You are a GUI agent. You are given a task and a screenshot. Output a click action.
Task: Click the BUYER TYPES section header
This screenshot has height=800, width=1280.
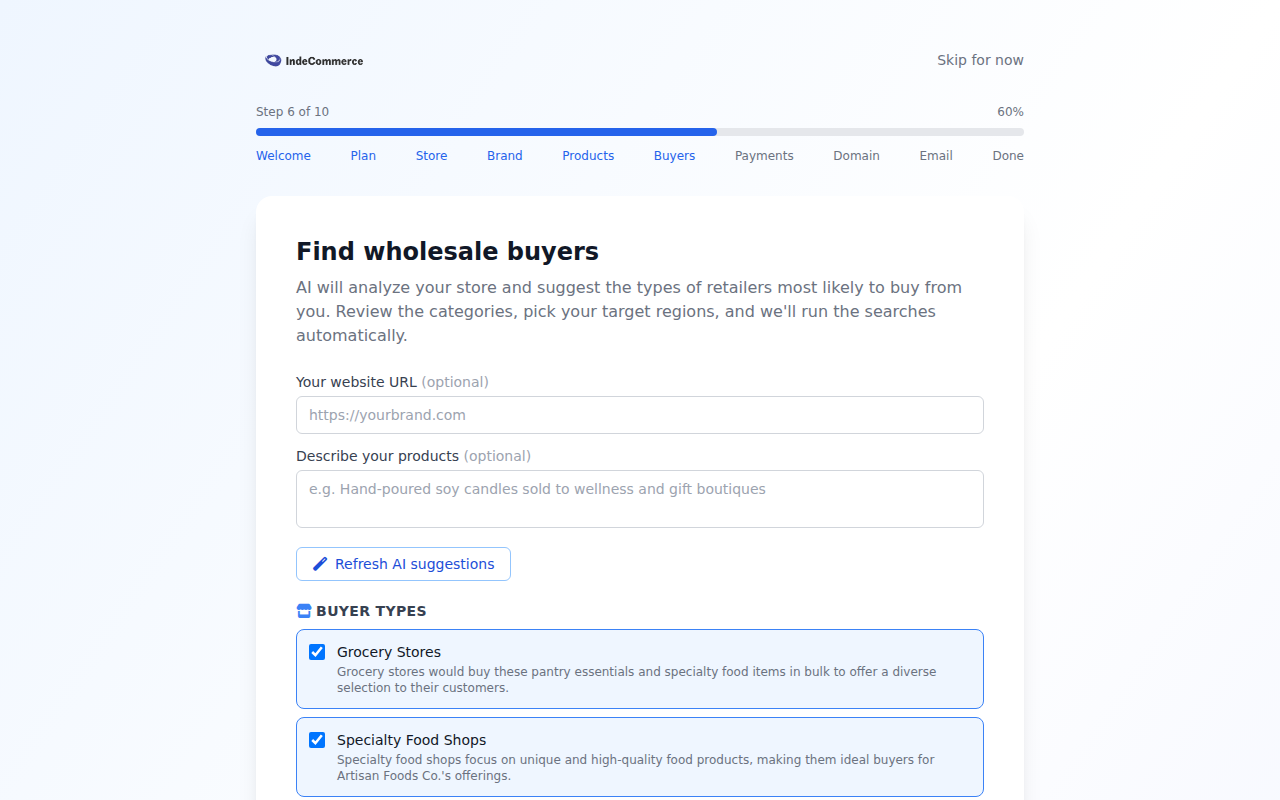pos(371,611)
